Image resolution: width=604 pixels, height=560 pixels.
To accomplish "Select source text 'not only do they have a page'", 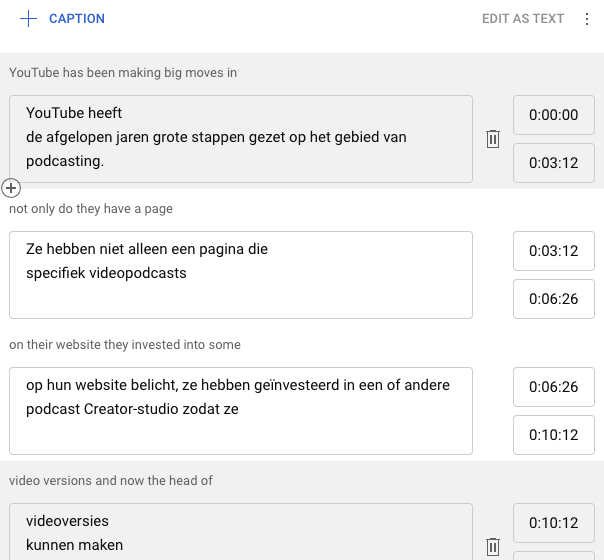I will pos(91,209).
